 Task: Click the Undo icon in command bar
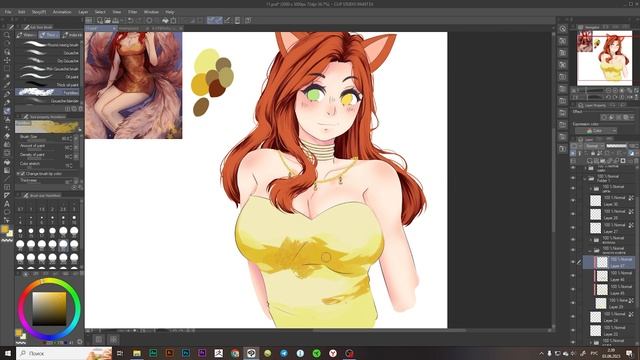tap(131, 20)
